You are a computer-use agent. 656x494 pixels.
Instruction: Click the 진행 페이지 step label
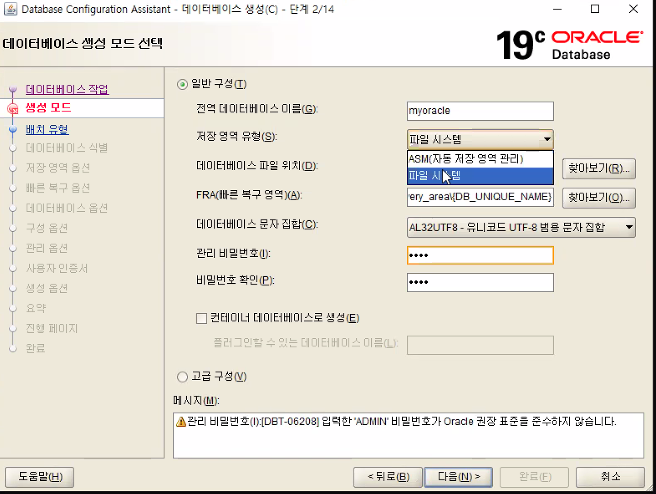coord(52,328)
